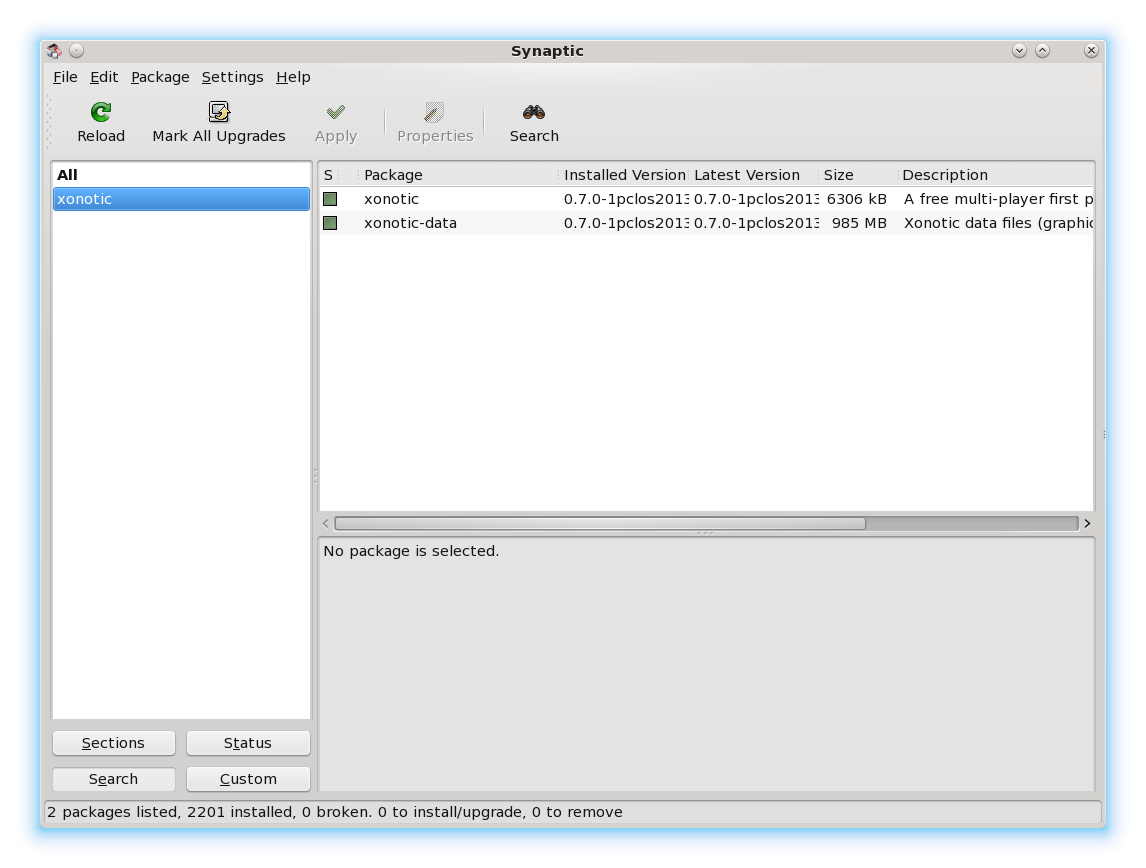Sort by the Description column header
Image resolution: width=1146 pixels, height=868 pixels.
click(x=995, y=175)
